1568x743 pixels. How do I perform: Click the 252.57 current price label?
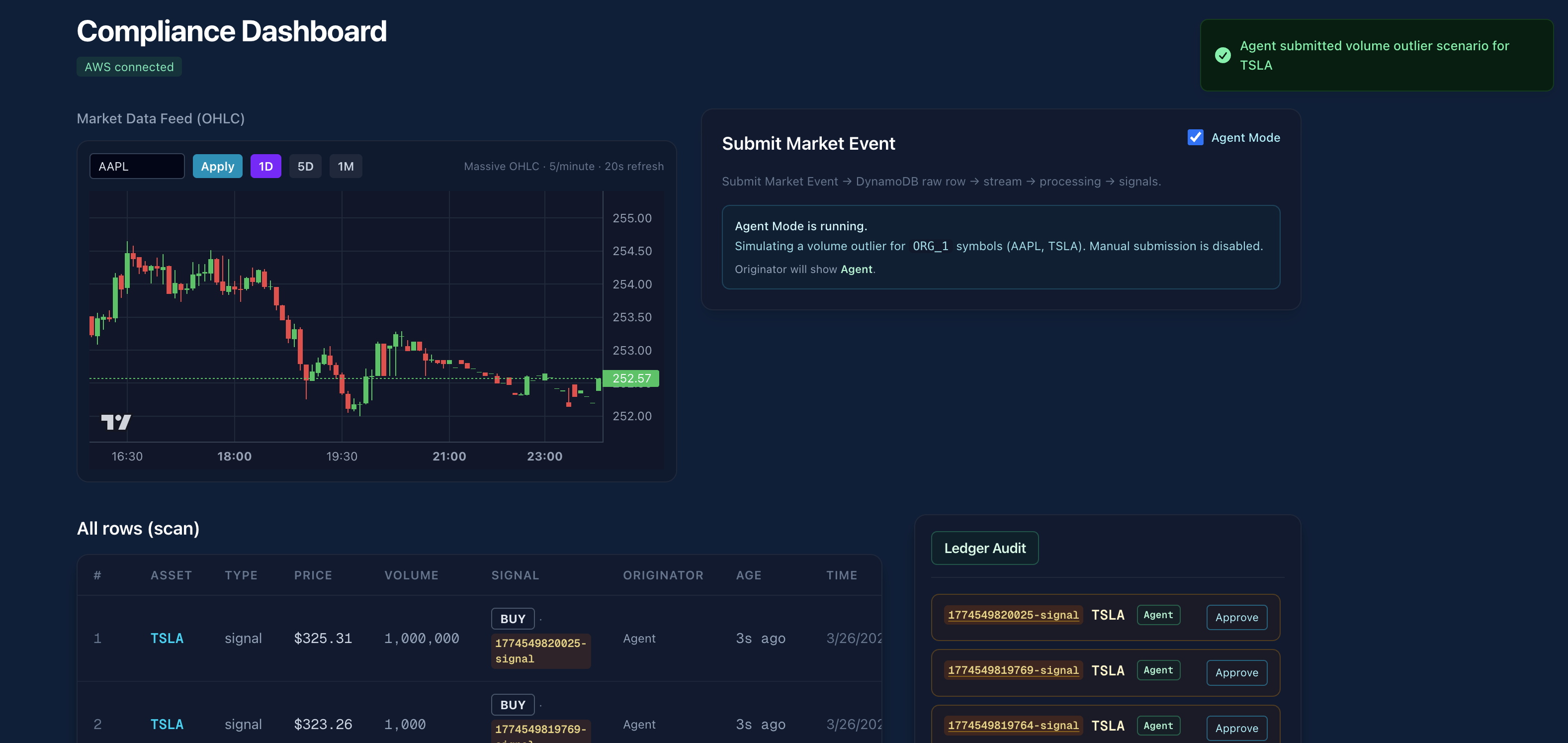[x=630, y=378]
